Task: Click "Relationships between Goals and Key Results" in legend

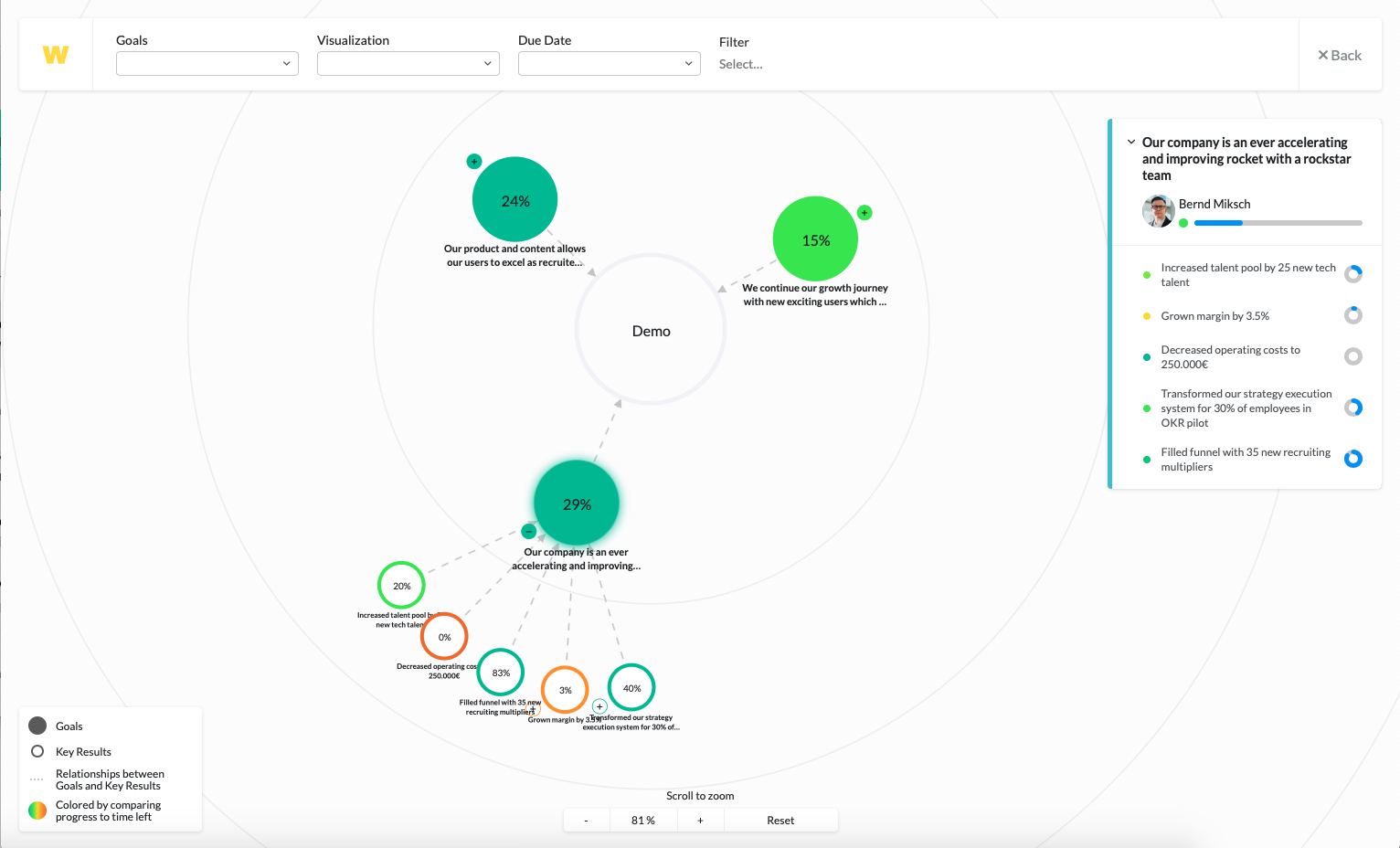Action: click(110, 779)
